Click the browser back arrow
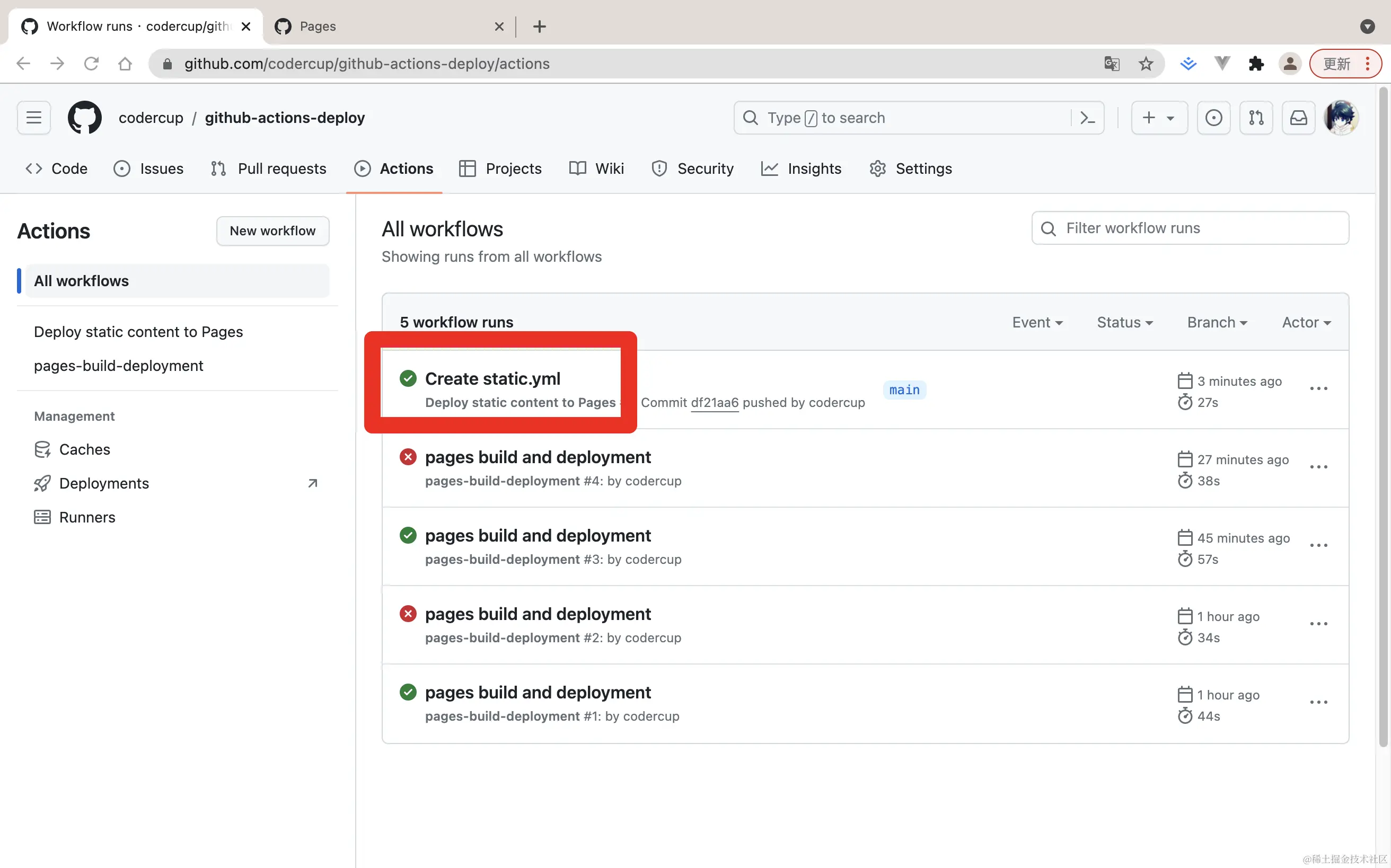 tap(23, 64)
